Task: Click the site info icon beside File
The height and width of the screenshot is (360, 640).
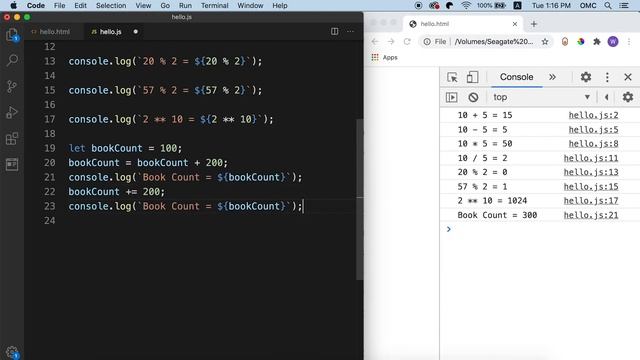Action: pyautogui.click(x=427, y=42)
